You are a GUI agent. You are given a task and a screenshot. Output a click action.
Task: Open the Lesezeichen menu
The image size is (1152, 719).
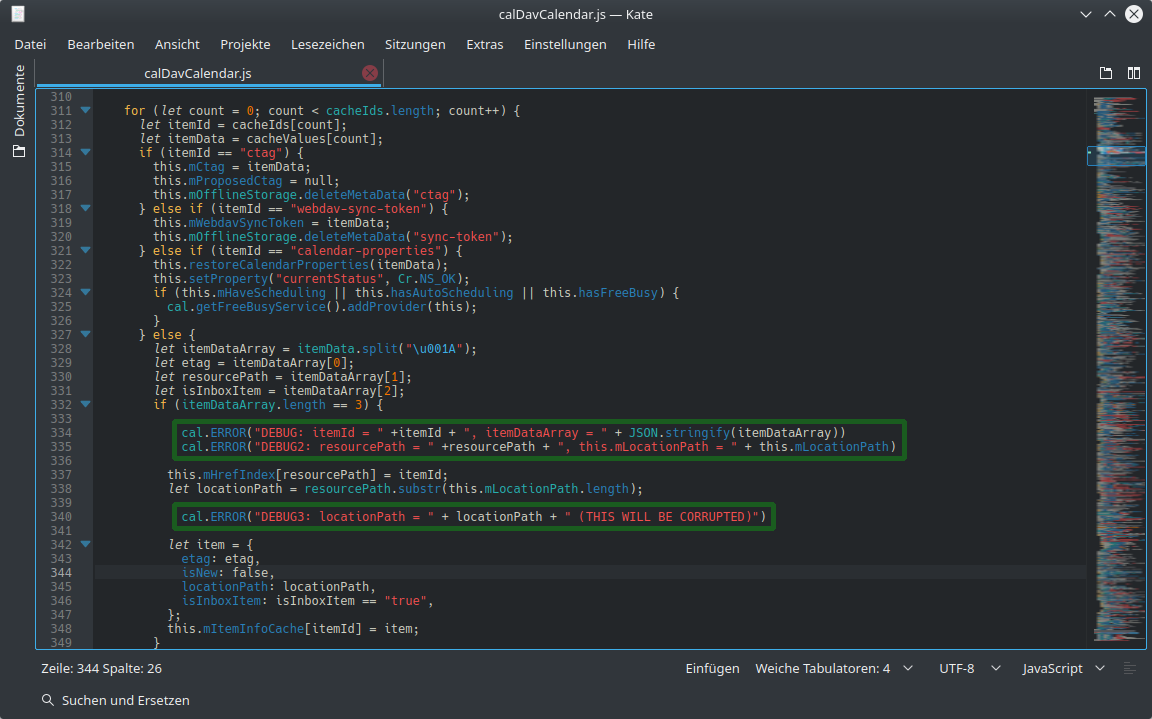(327, 44)
